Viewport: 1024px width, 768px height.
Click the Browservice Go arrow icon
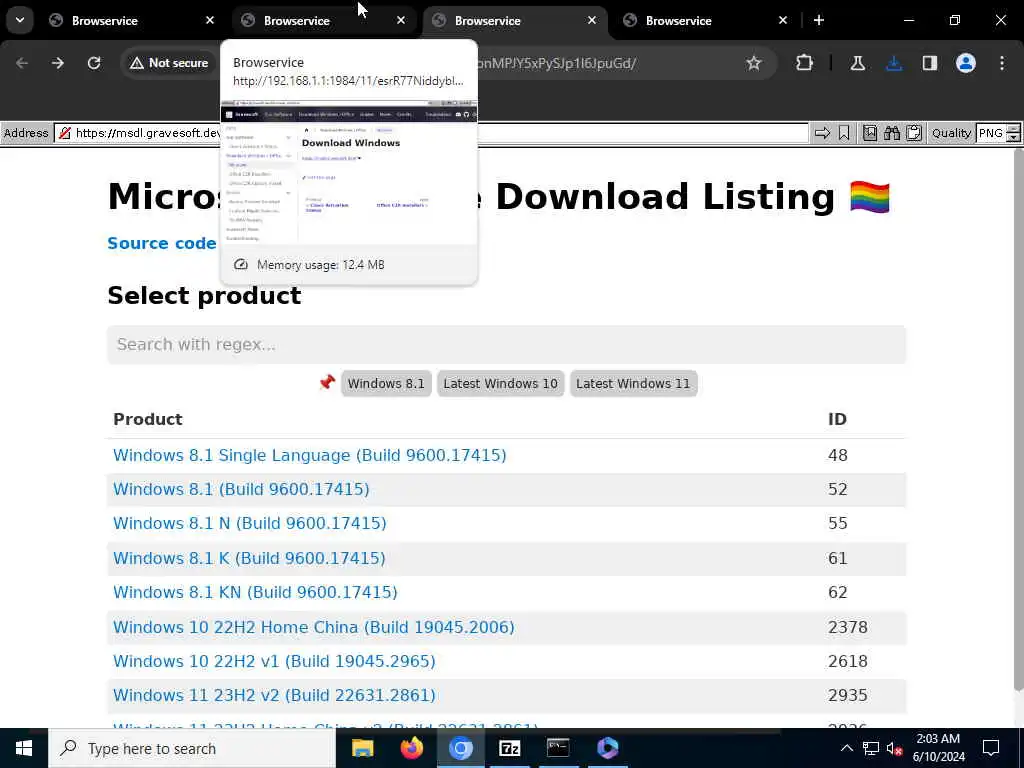[822, 133]
